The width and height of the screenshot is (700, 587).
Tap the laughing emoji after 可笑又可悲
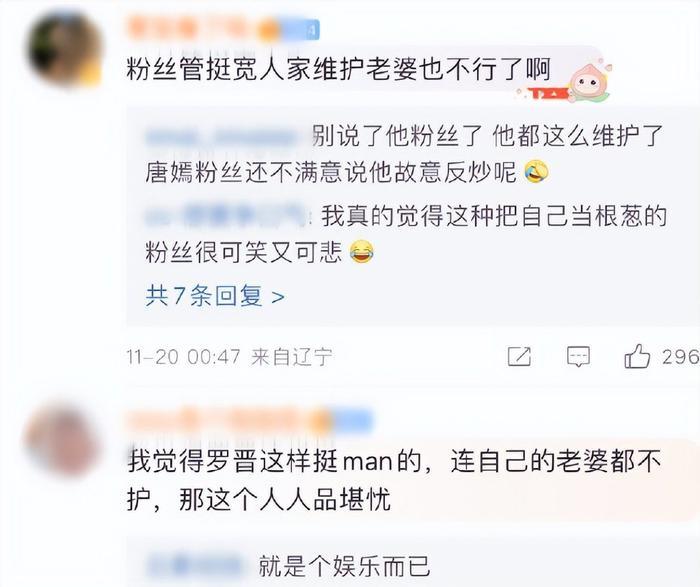(362, 253)
